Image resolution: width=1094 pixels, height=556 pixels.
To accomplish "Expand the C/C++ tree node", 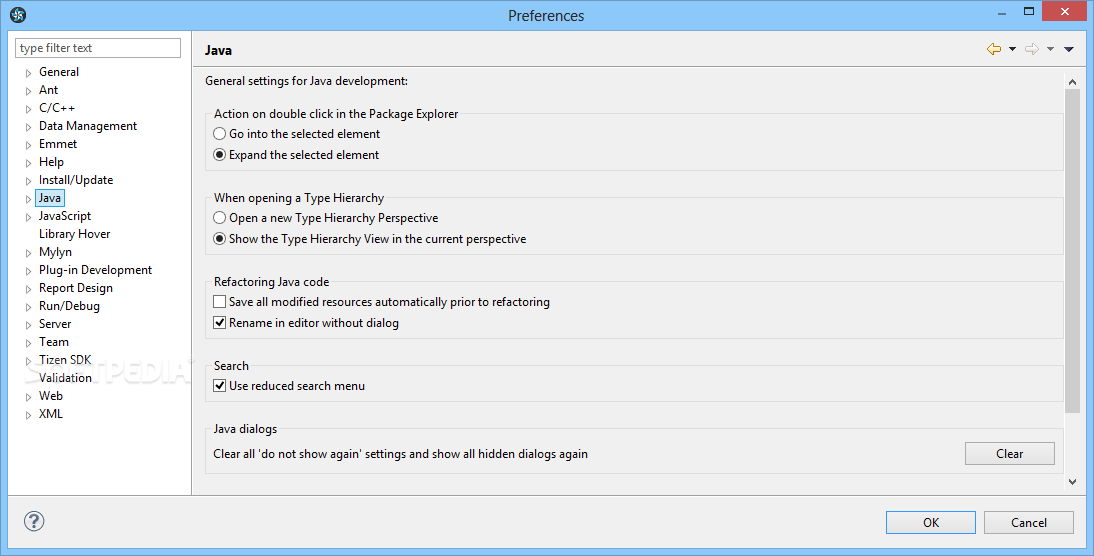I will (x=29, y=109).
